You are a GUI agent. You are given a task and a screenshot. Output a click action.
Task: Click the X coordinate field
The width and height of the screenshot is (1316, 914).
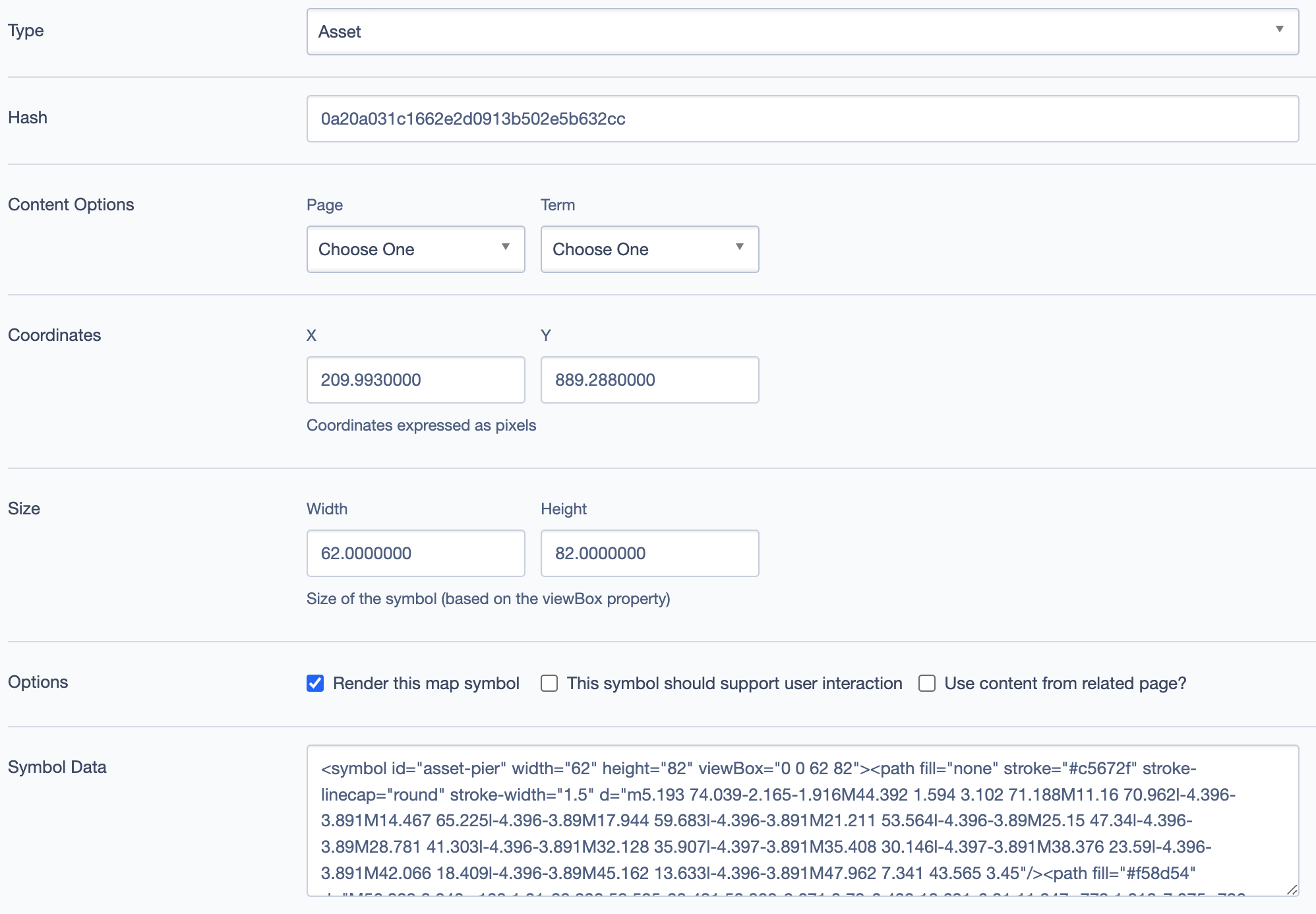click(415, 380)
